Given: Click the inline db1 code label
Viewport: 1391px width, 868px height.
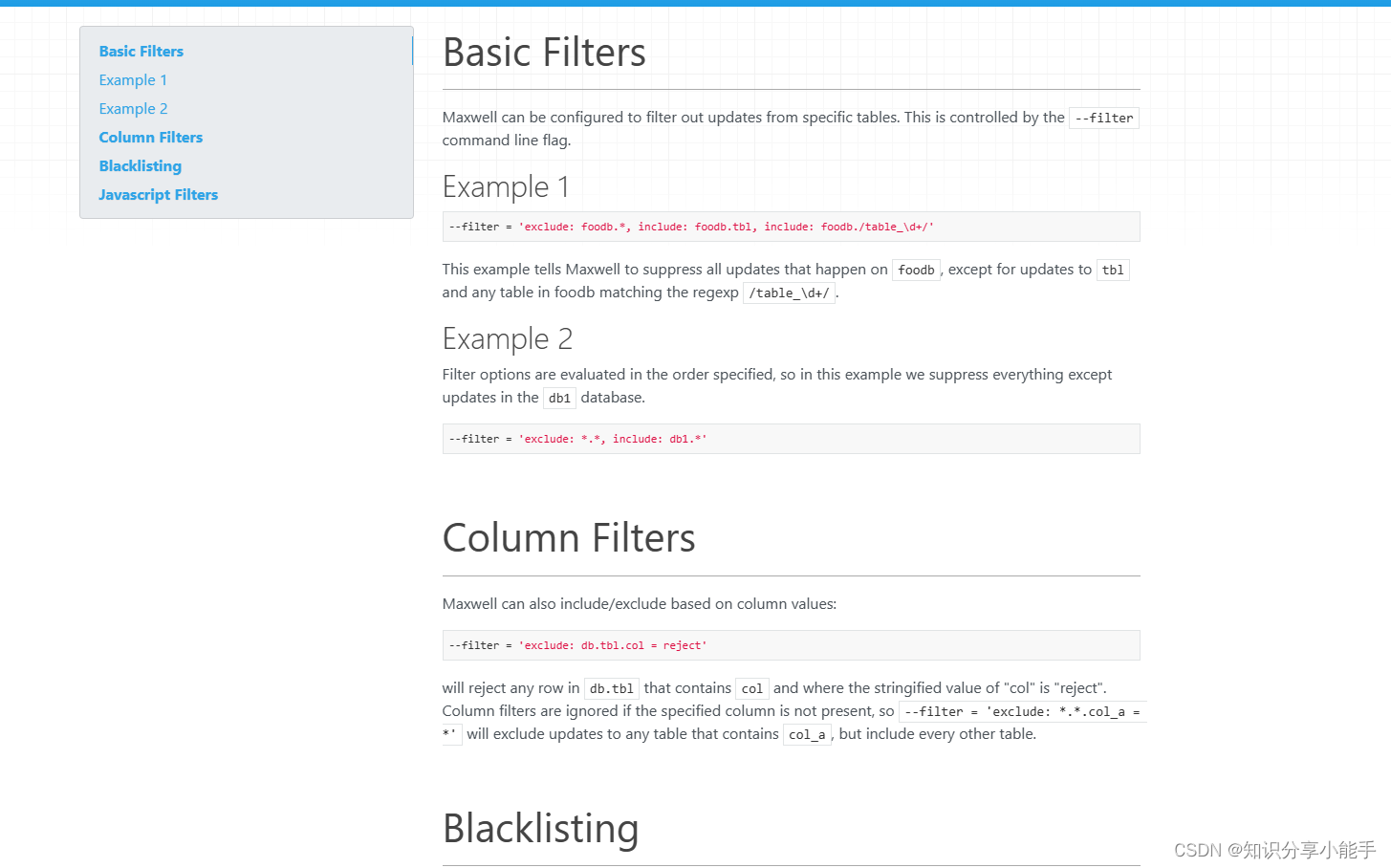Looking at the screenshot, I should pos(559,399).
